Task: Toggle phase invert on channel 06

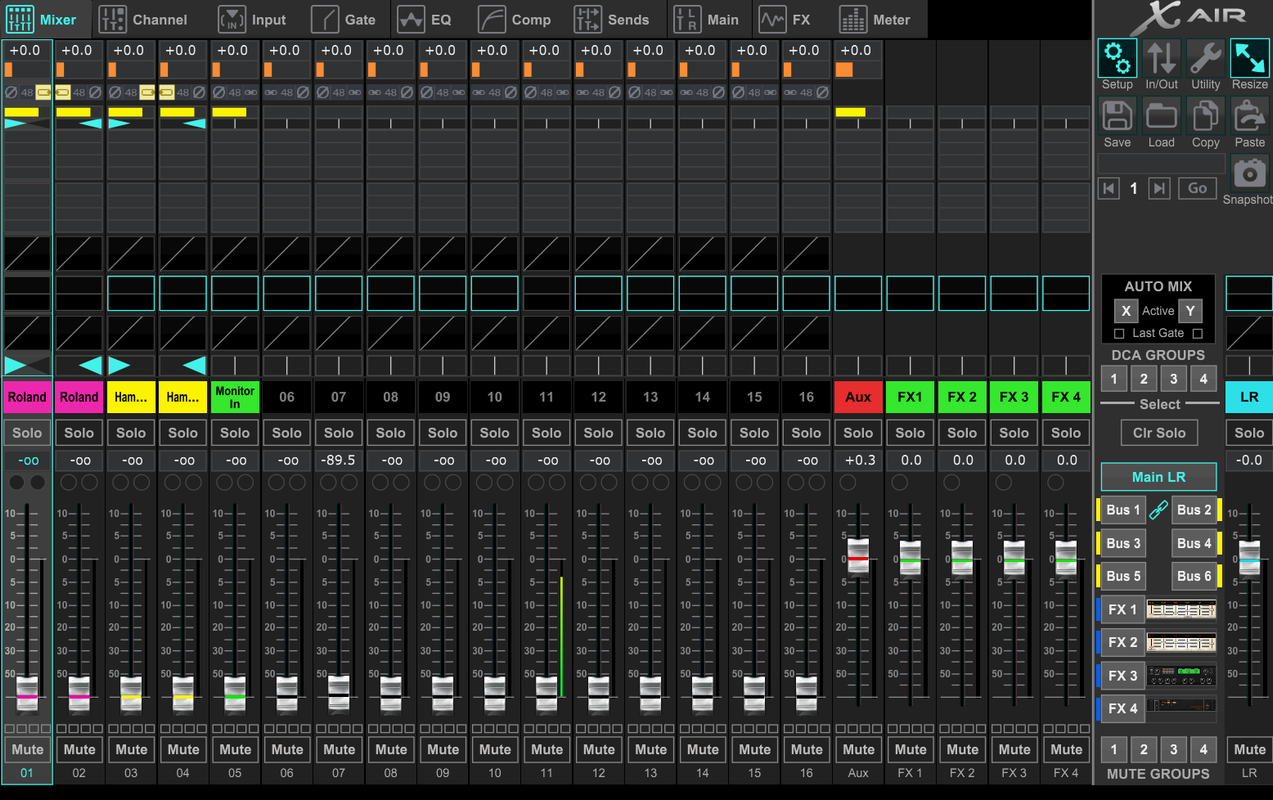Action: [x=303, y=92]
